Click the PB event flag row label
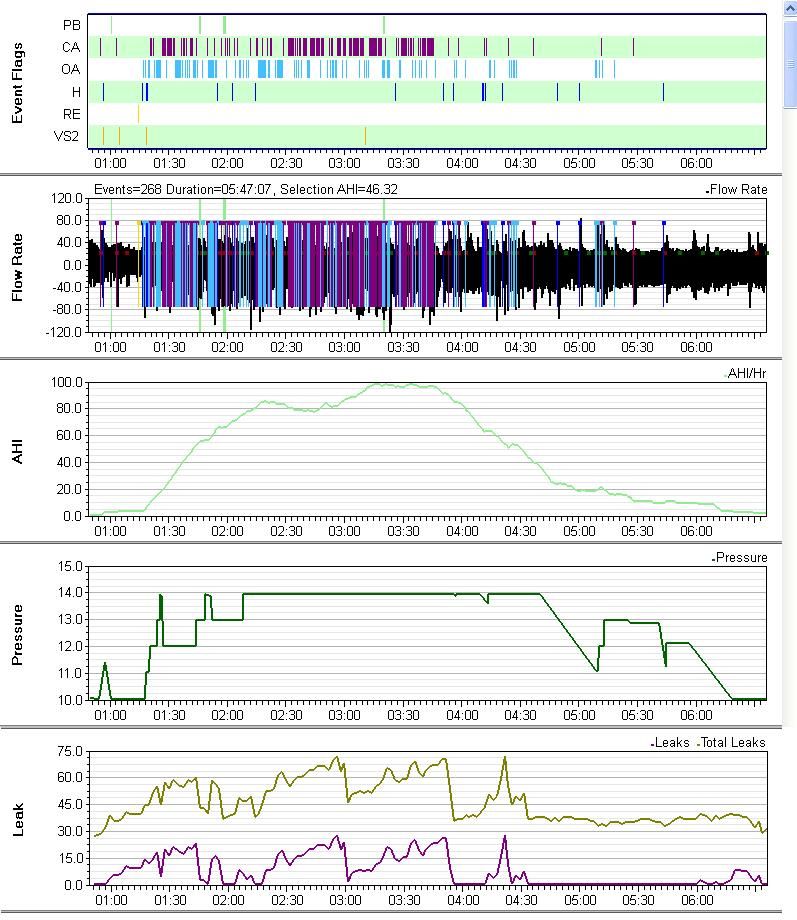Screen dimensions: 797x920 pyautogui.click(x=70, y=24)
